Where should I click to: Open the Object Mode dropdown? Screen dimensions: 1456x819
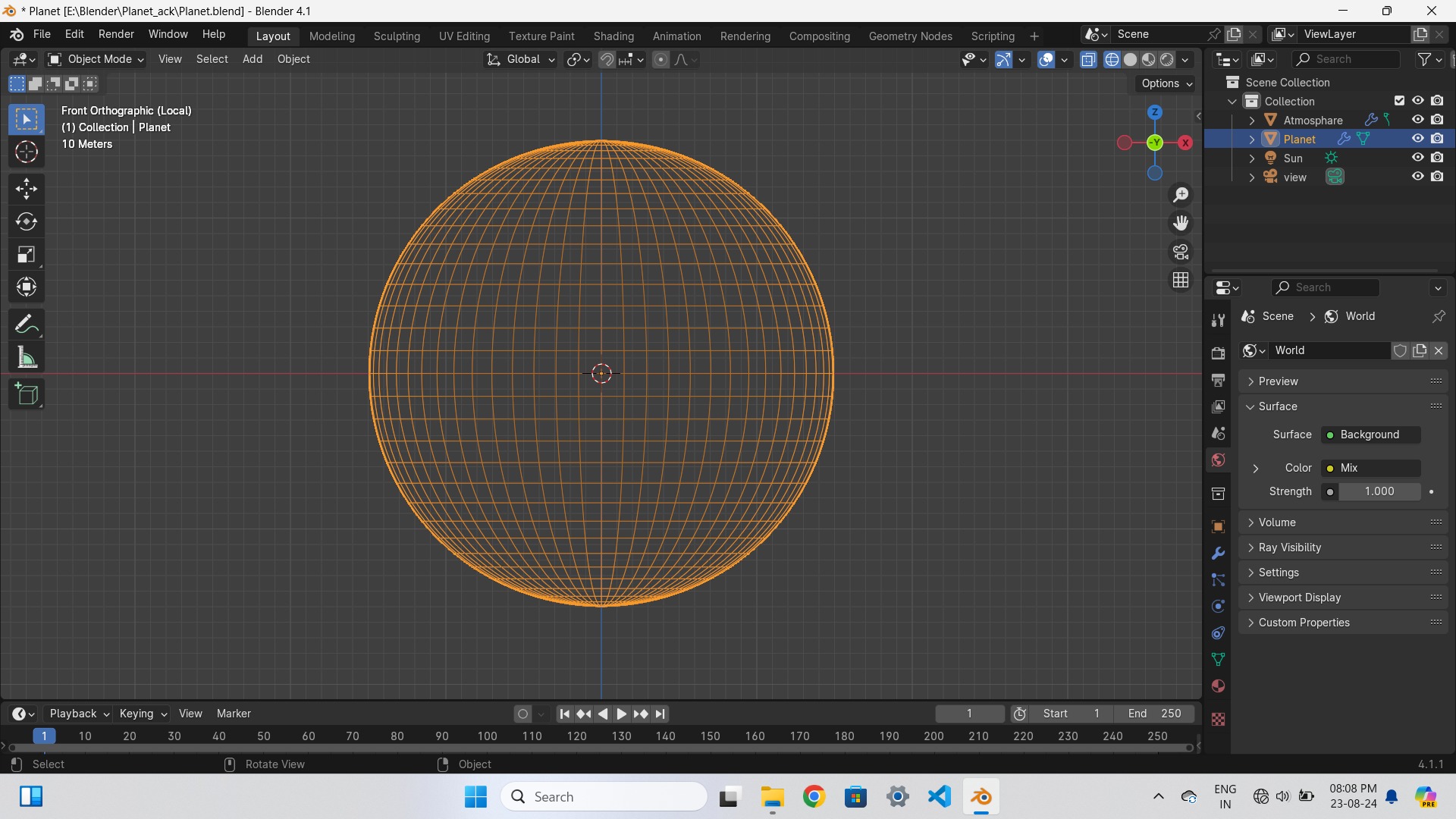[x=96, y=59]
